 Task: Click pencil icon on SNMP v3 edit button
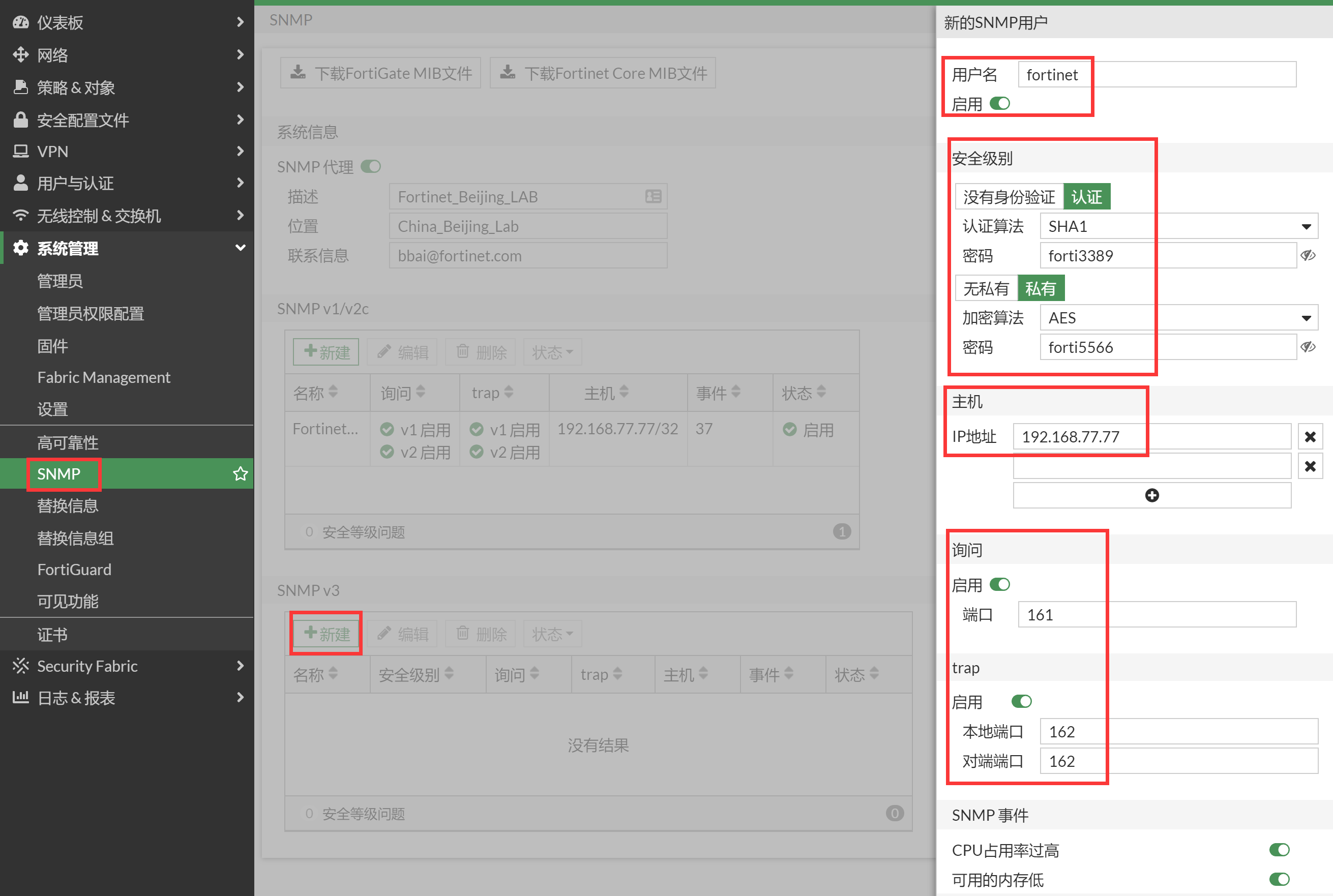(384, 633)
